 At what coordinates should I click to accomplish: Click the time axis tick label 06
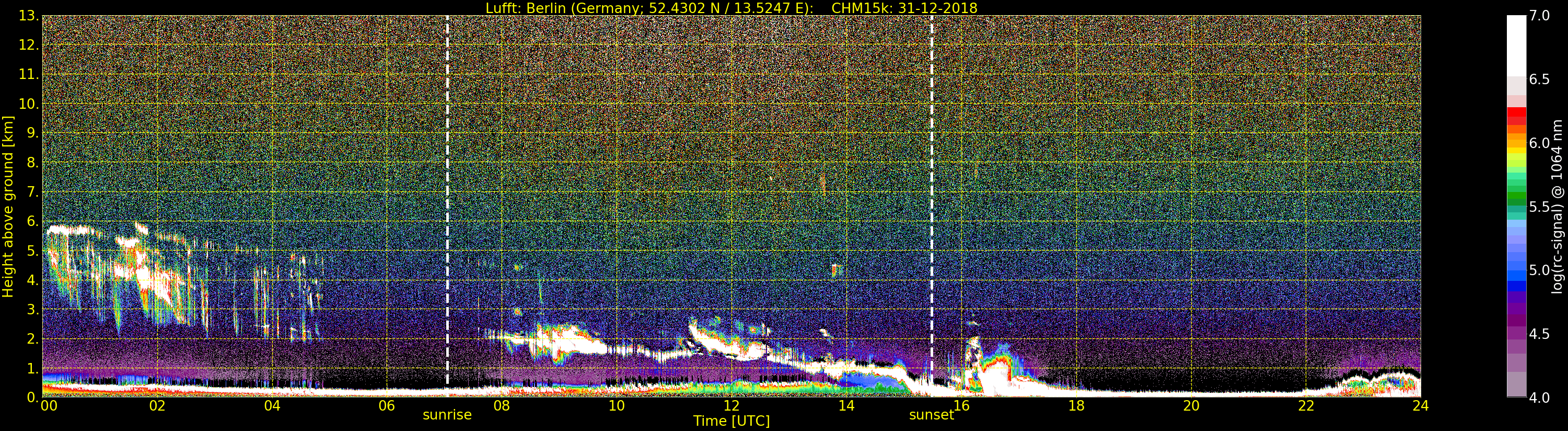point(387,406)
